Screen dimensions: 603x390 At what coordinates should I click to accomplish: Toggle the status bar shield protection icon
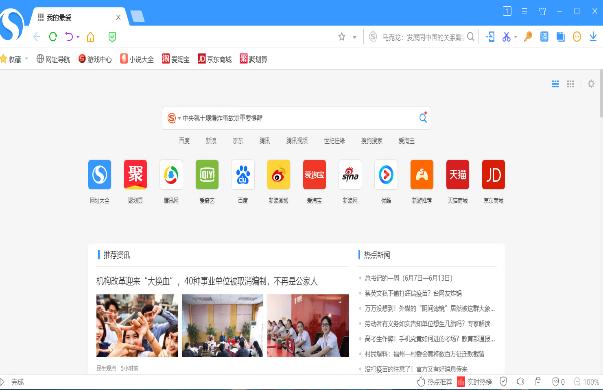pyautogui.click(x=503, y=382)
